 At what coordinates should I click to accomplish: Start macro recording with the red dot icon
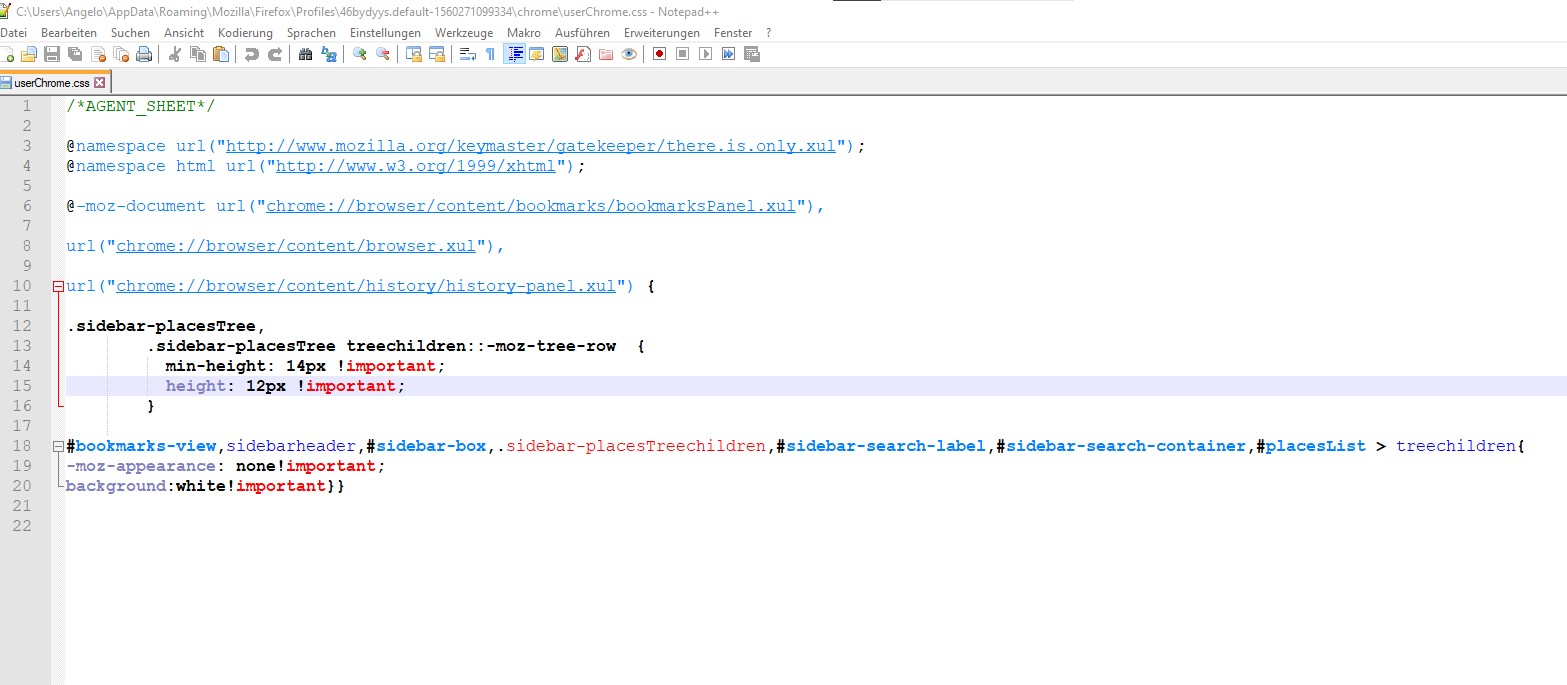(659, 54)
